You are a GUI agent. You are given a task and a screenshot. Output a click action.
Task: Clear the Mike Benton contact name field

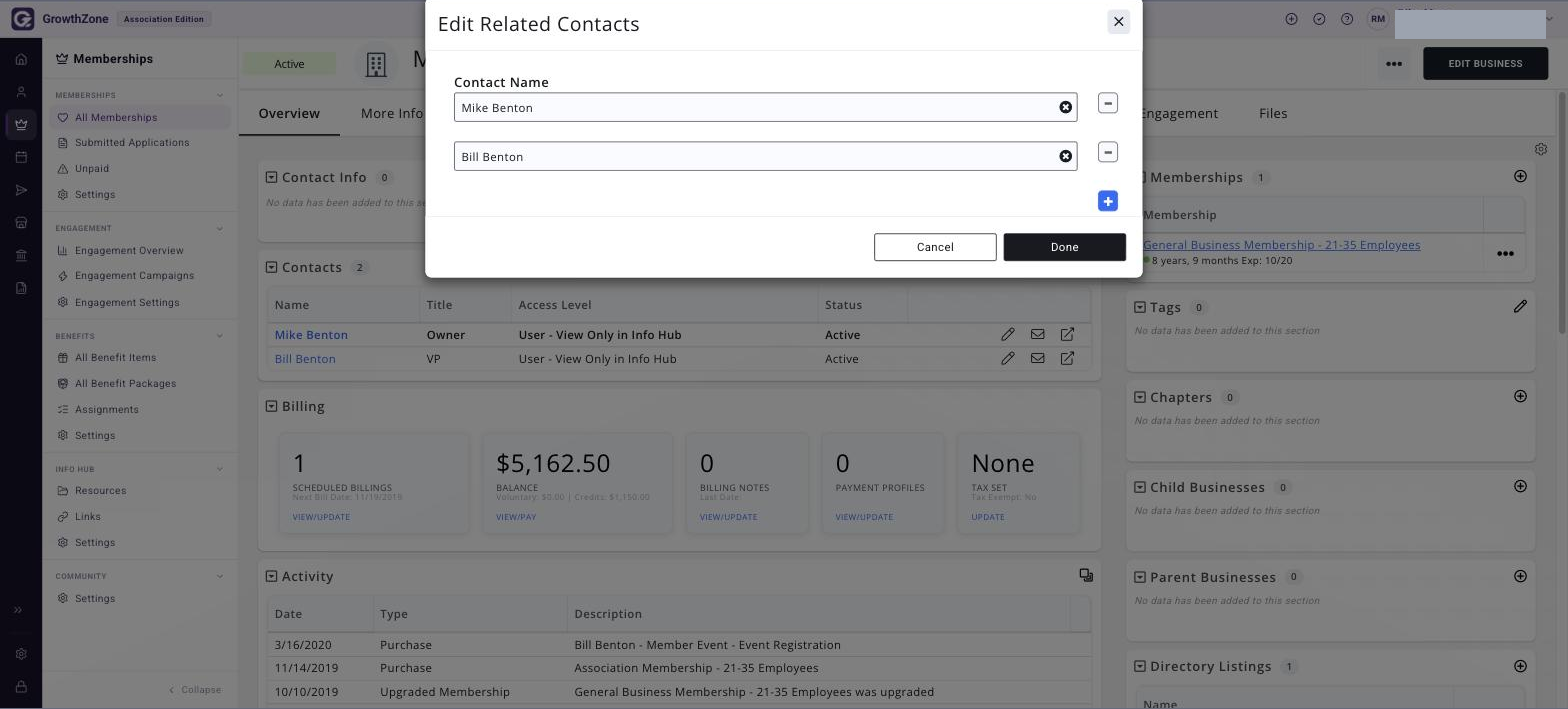pyautogui.click(x=1065, y=107)
